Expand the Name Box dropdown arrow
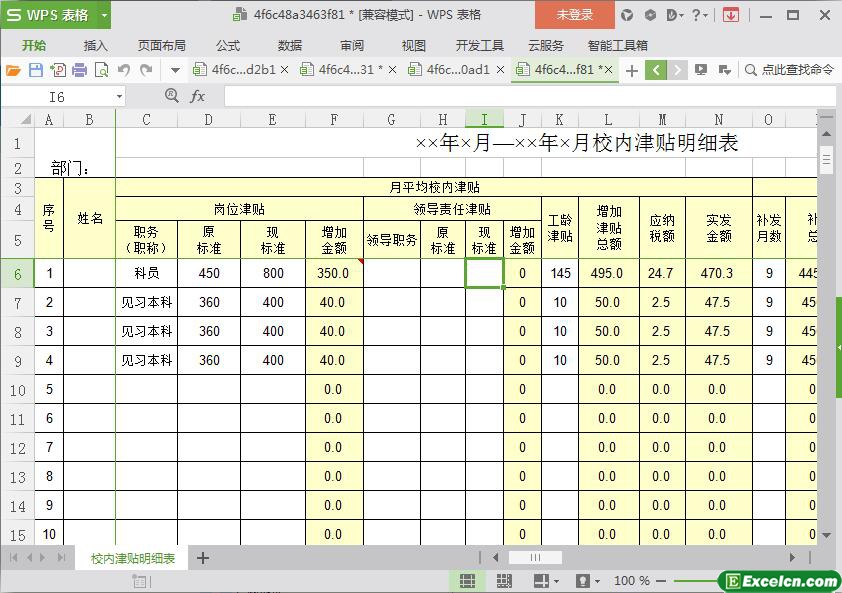Viewport: 842px width, 593px height. pyautogui.click(x=119, y=97)
